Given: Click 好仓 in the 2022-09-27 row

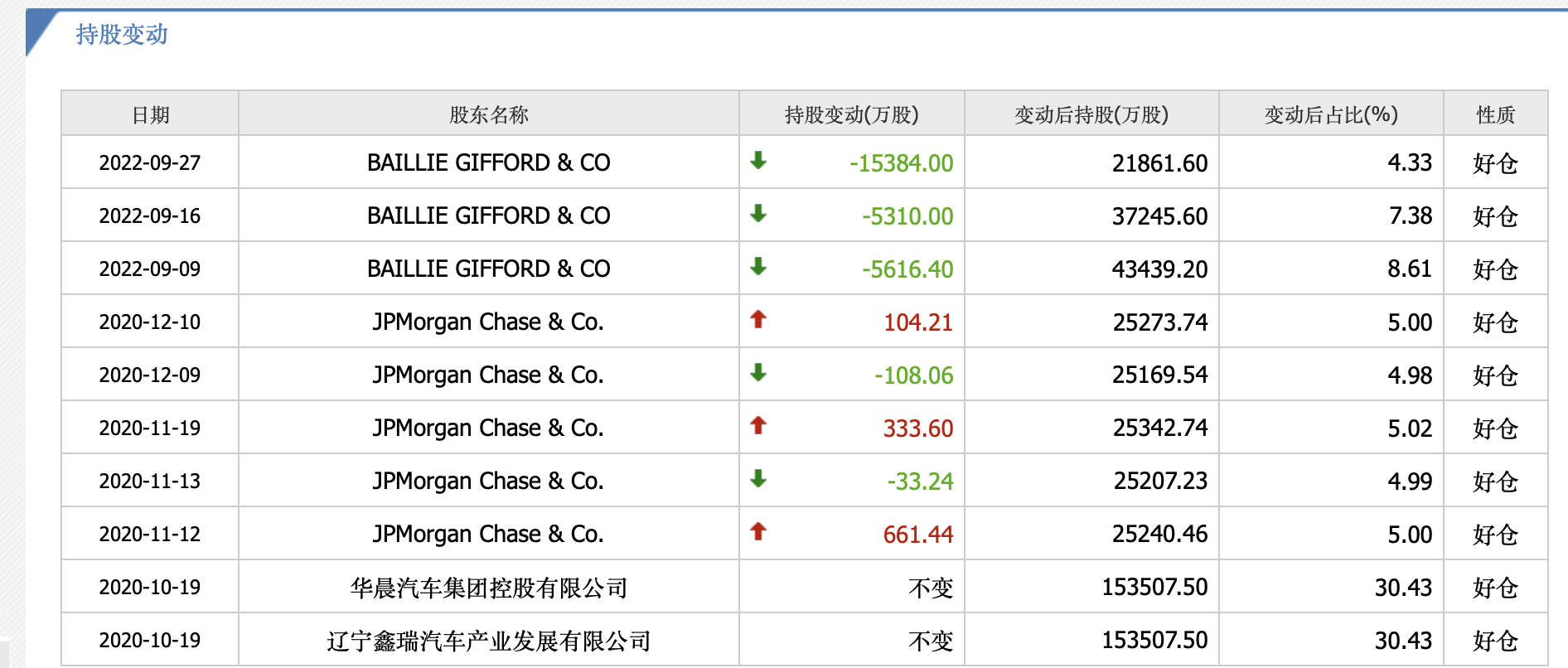Looking at the screenshot, I should click(1495, 163).
